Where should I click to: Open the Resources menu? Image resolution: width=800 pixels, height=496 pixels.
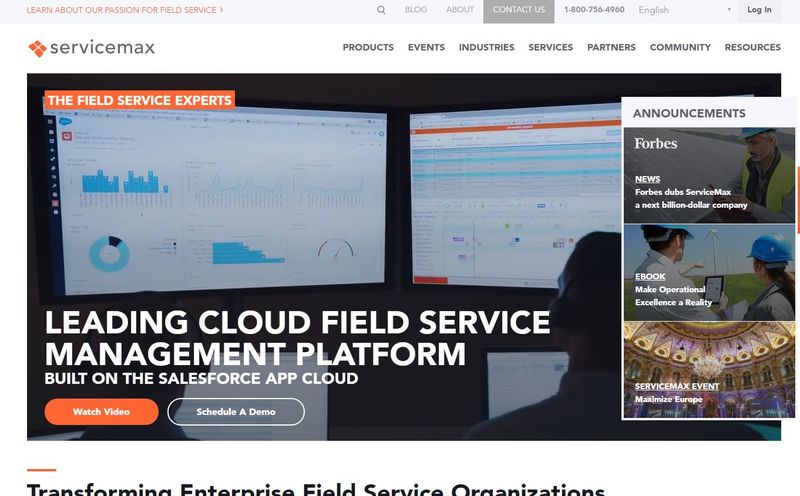click(753, 47)
